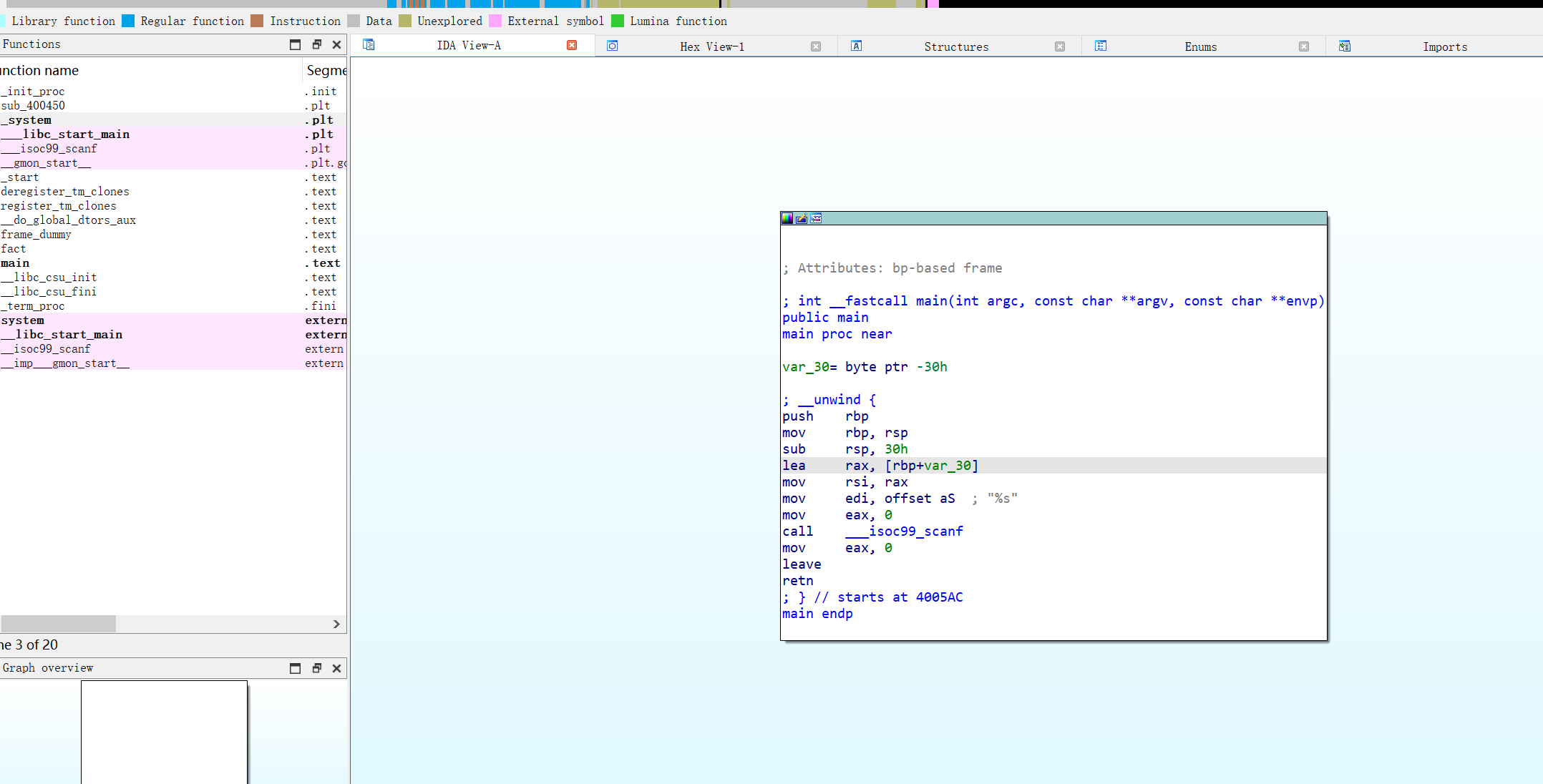The height and width of the screenshot is (784, 1543).
Task: Click the Regular function blue legend swatch
Action: tap(128, 21)
